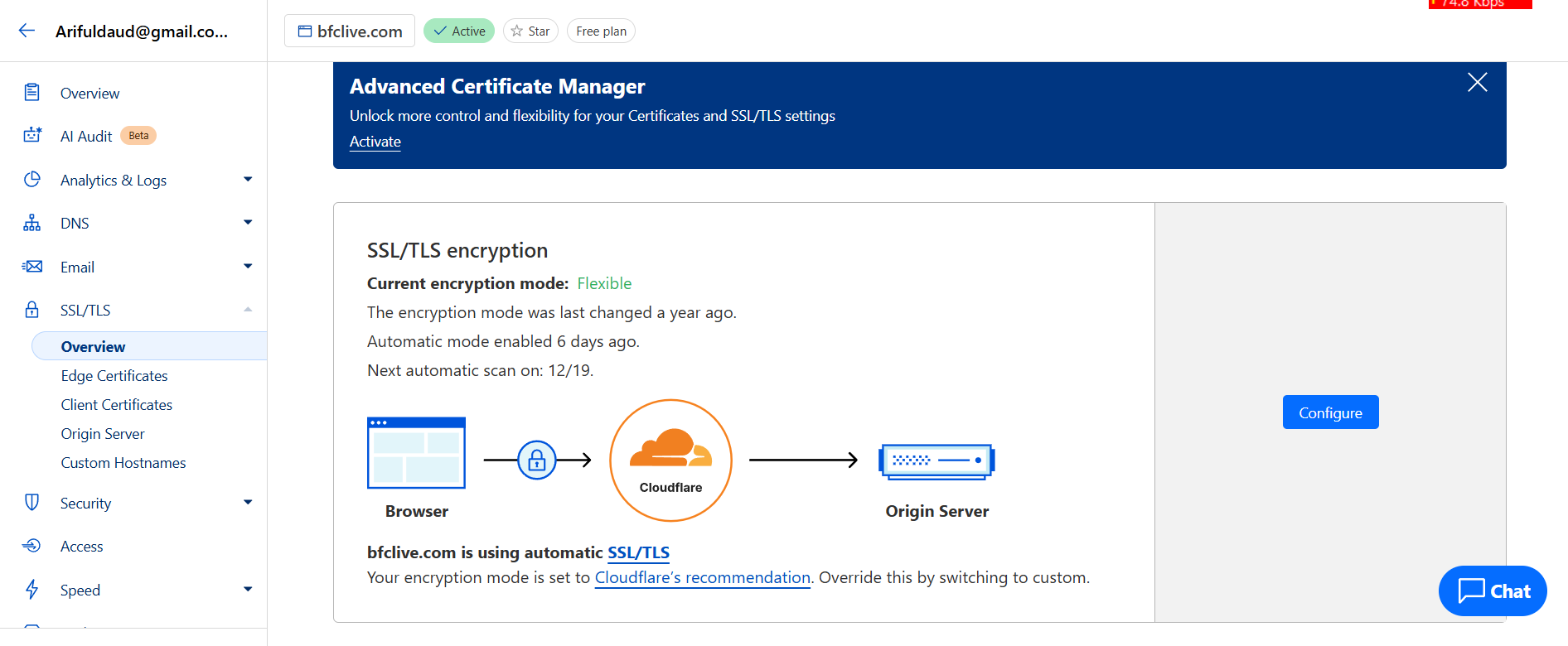Click the Origin Server illustration icon
Viewport: 1568px width, 646px height.
point(936,461)
